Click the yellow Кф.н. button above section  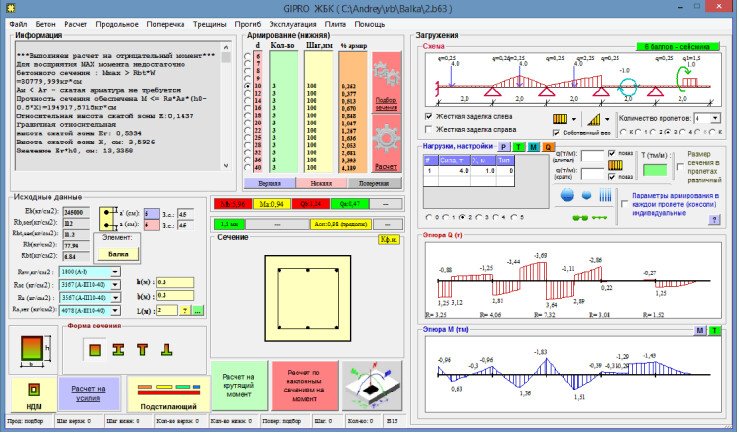(389, 240)
